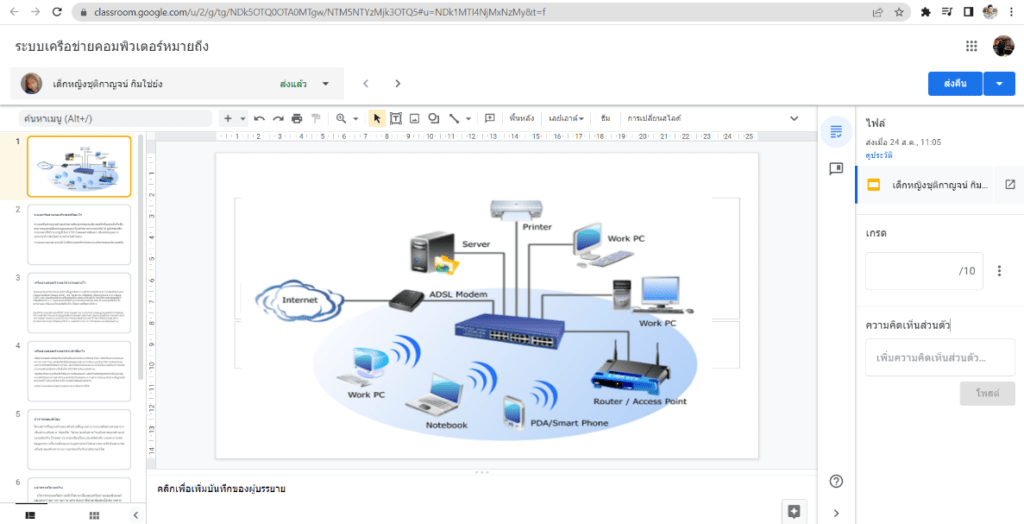Switch to grid view of slides
The width and height of the screenshot is (1024, 524).
pyautogui.click(x=95, y=515)
